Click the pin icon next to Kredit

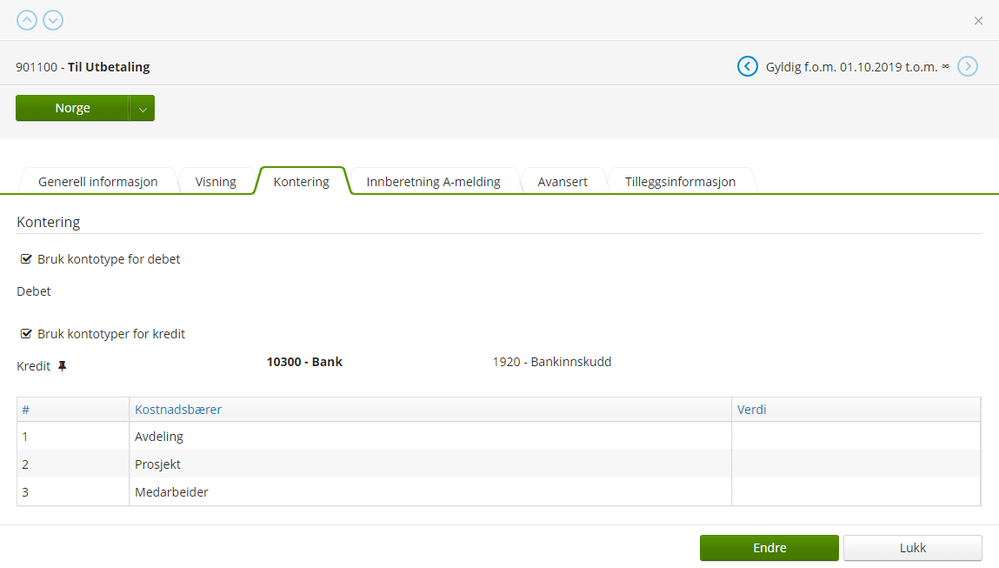click(x=62, y=366)
